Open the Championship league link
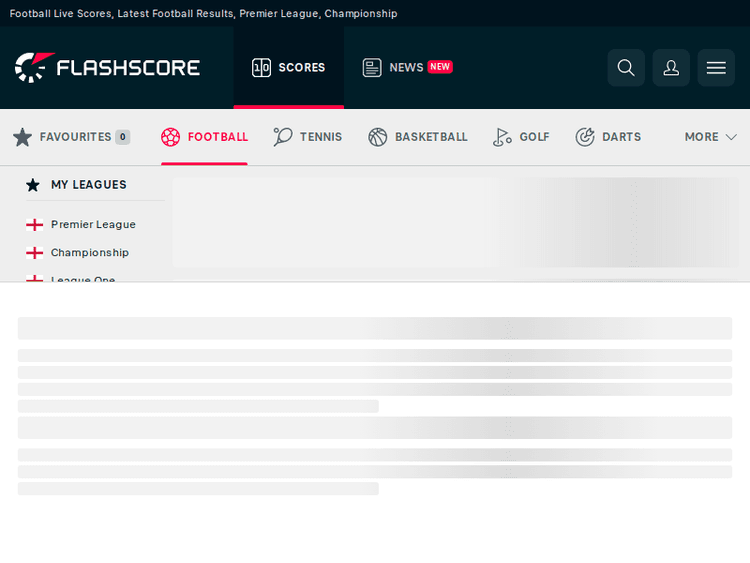Image resolution: width=750 pixels, height=563 pixels. pyautogui.click(x=90, y=253)
